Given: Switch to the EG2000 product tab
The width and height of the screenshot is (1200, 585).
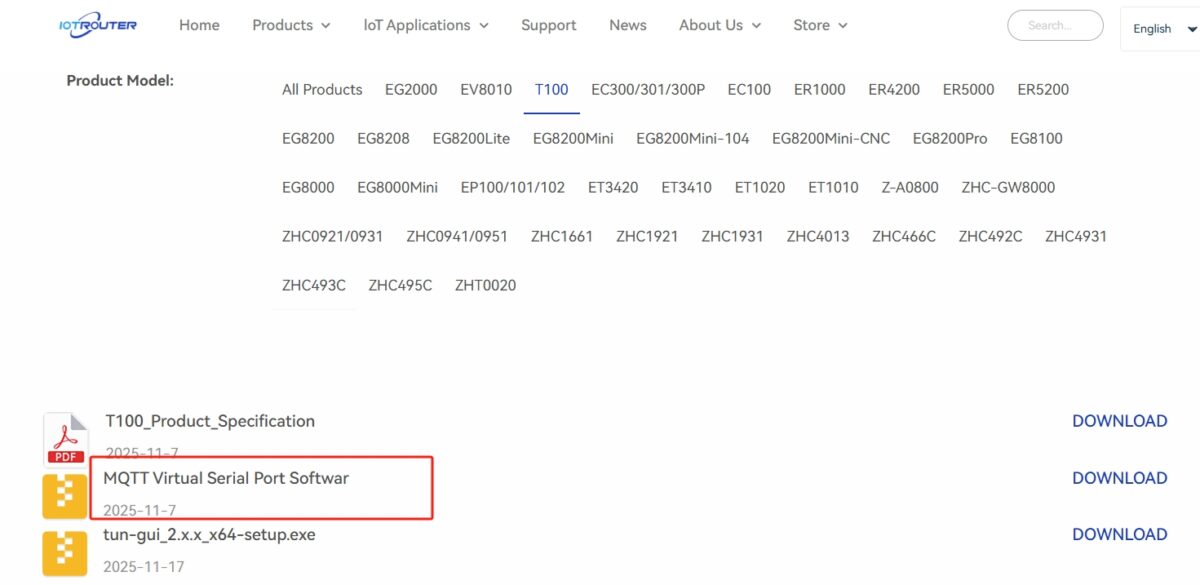Looking at the screenshot, I should click(411, 89).
